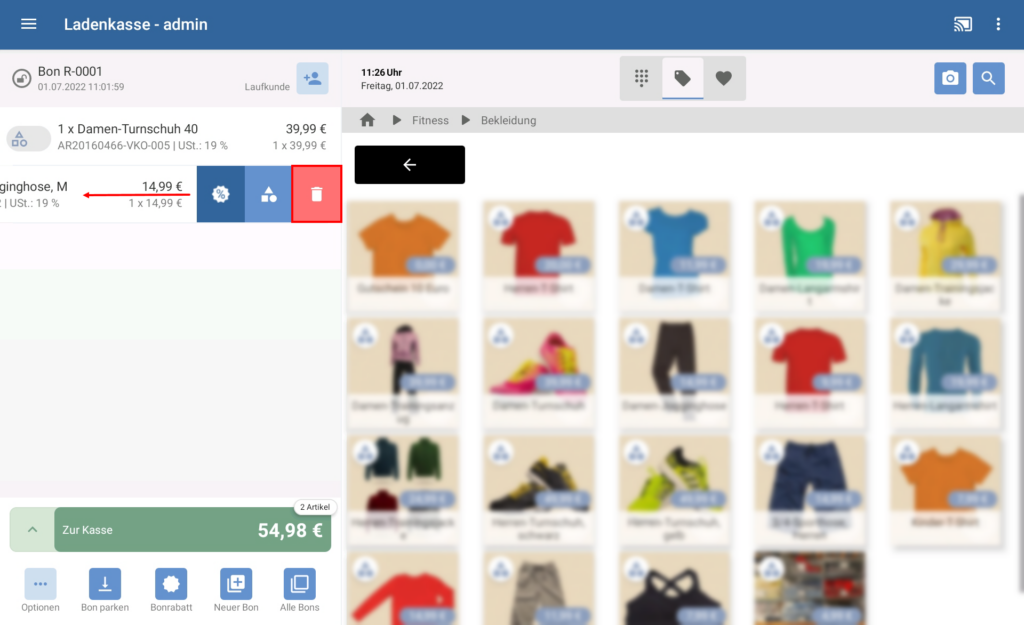Open the camera barcode scanner
The height and width of the screenshot is (625, 1024).
click(950, 78)
